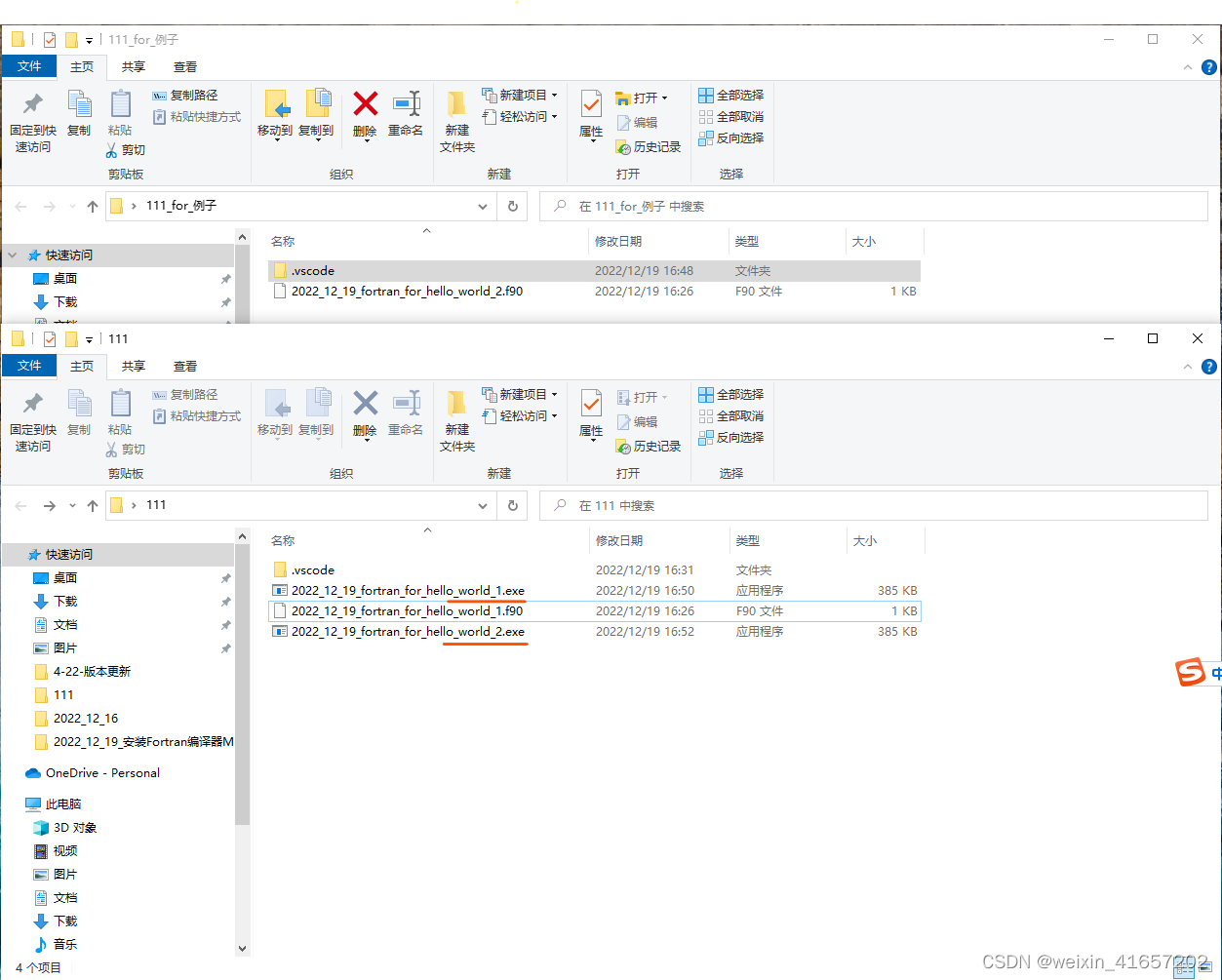Select the 剪切 (Cut) scissors icon

127,449
